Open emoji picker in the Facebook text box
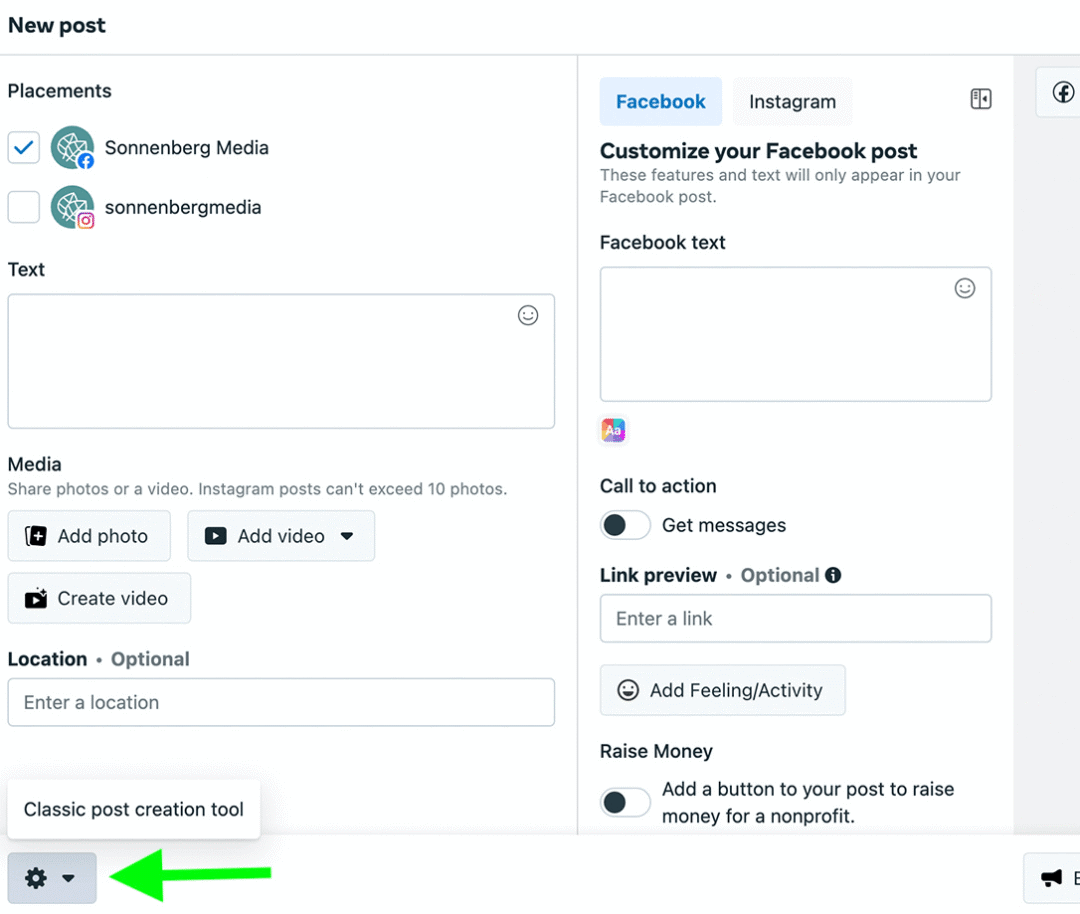Screen dimensions: 1080x914 coord(964,288)
